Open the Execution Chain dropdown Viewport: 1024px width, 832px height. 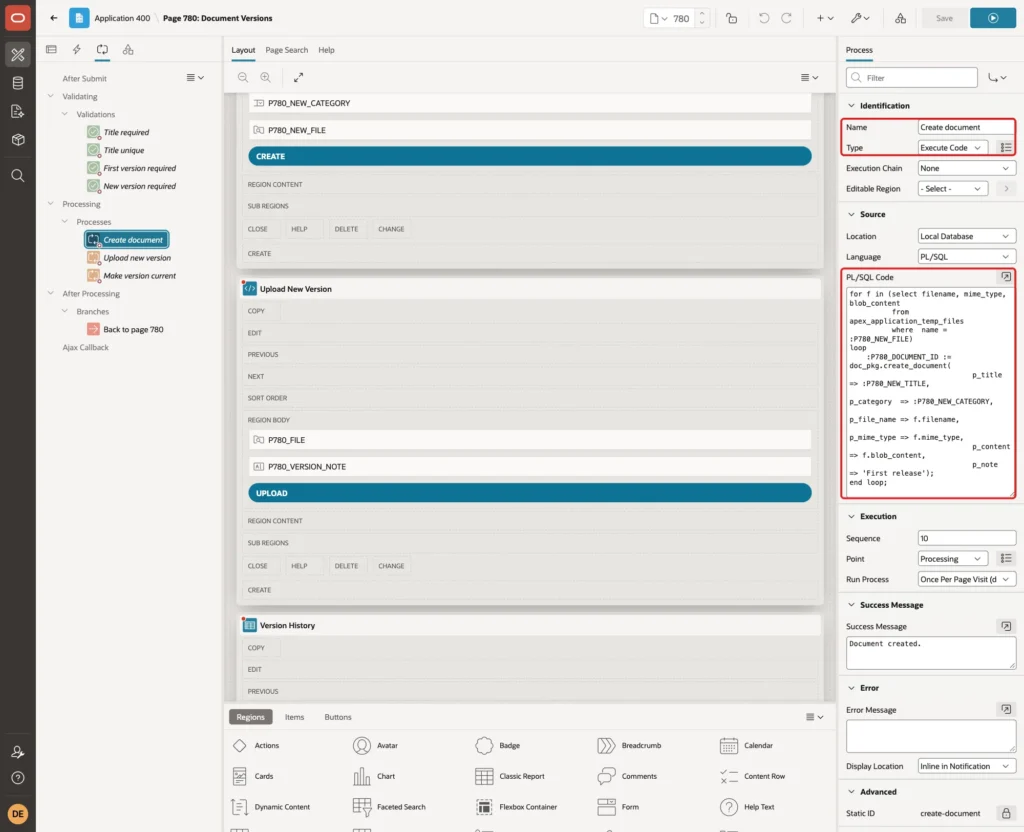pyautogui.click(x=967, y=168)
